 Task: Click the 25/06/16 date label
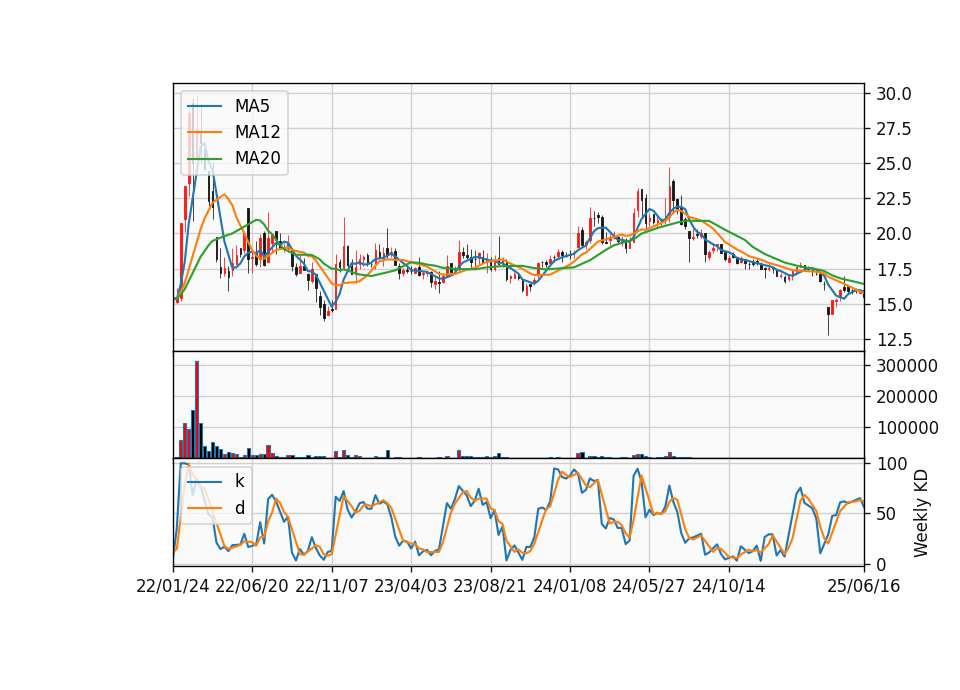click(864, 586)
